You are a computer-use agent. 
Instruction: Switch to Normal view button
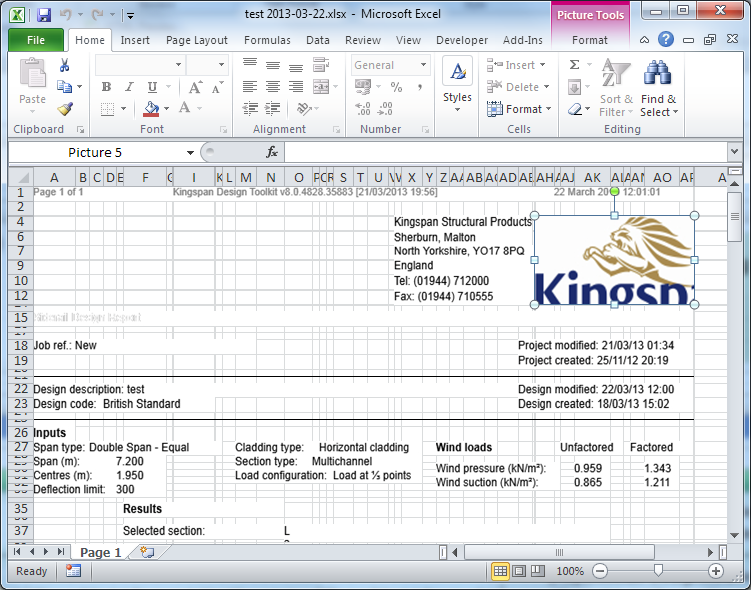click(500, 571)
